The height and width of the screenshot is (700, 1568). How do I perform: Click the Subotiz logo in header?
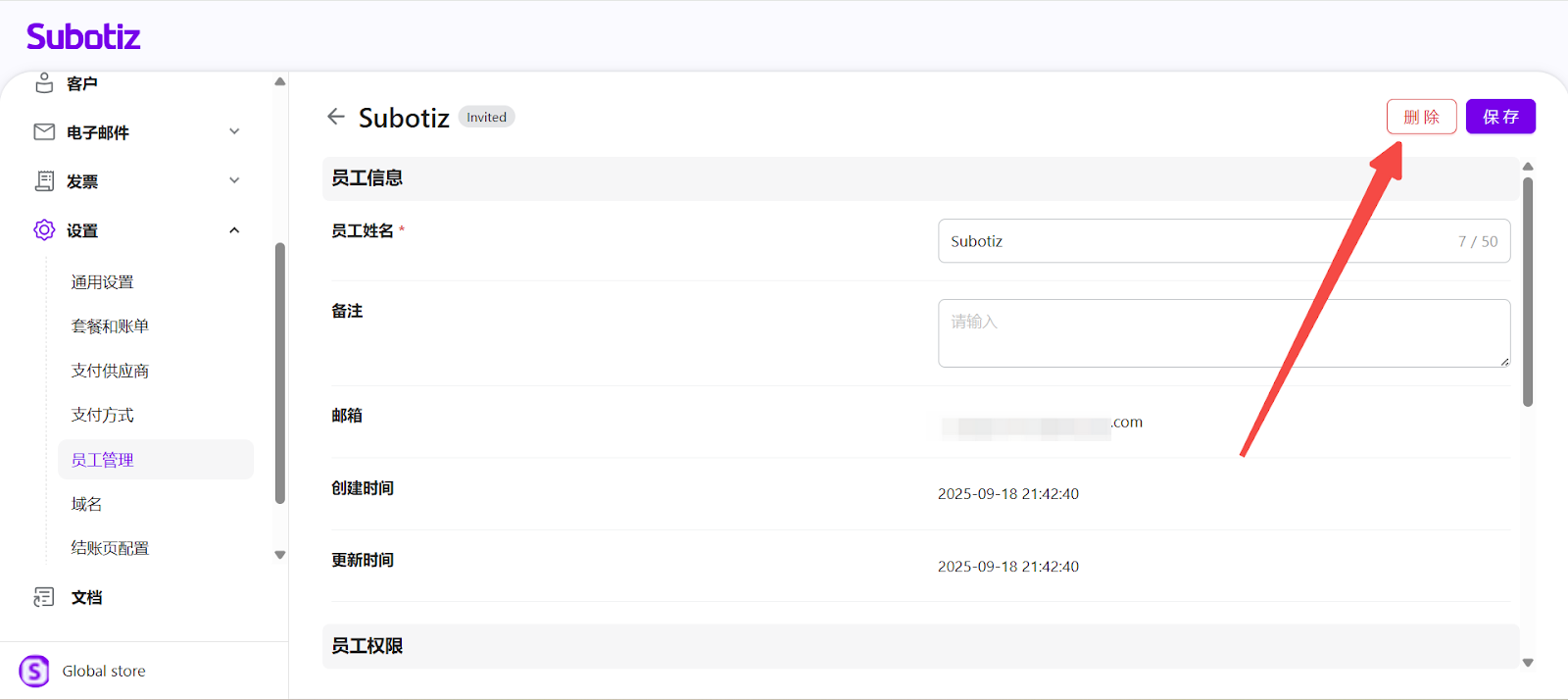(x=83, y=36)
